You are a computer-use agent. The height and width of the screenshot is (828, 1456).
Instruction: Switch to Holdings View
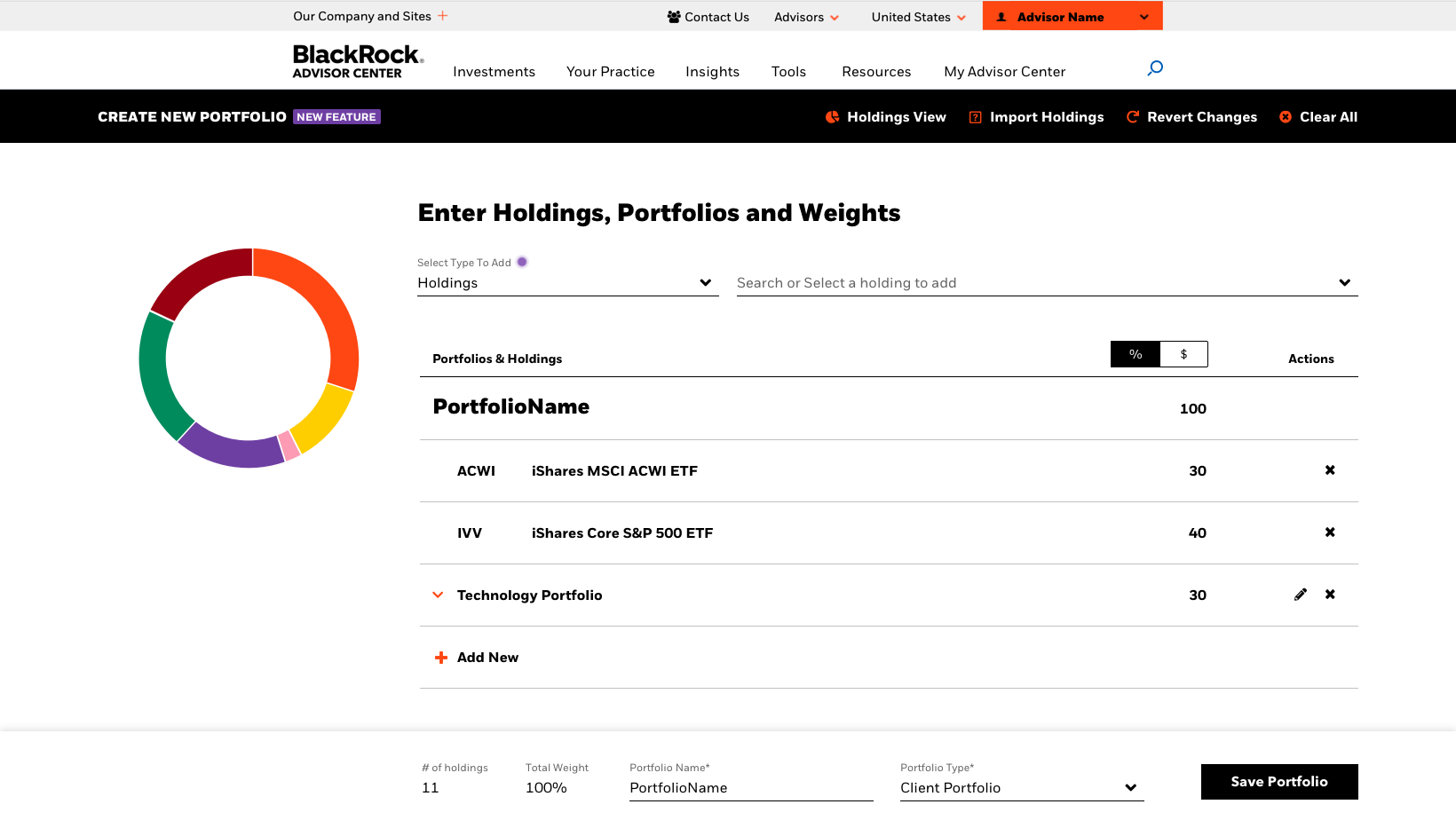(x=886, y=117)
